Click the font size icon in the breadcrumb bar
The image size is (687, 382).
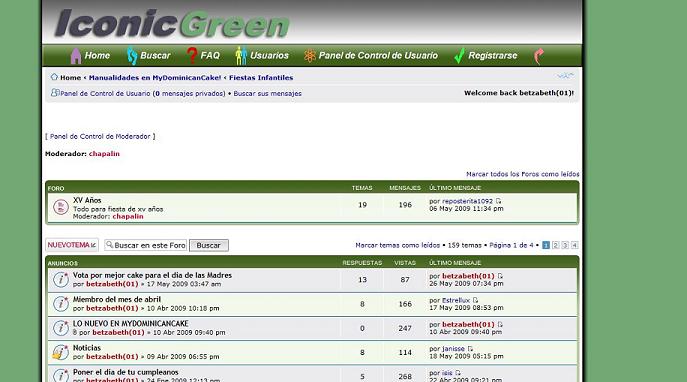coord(565,76)
